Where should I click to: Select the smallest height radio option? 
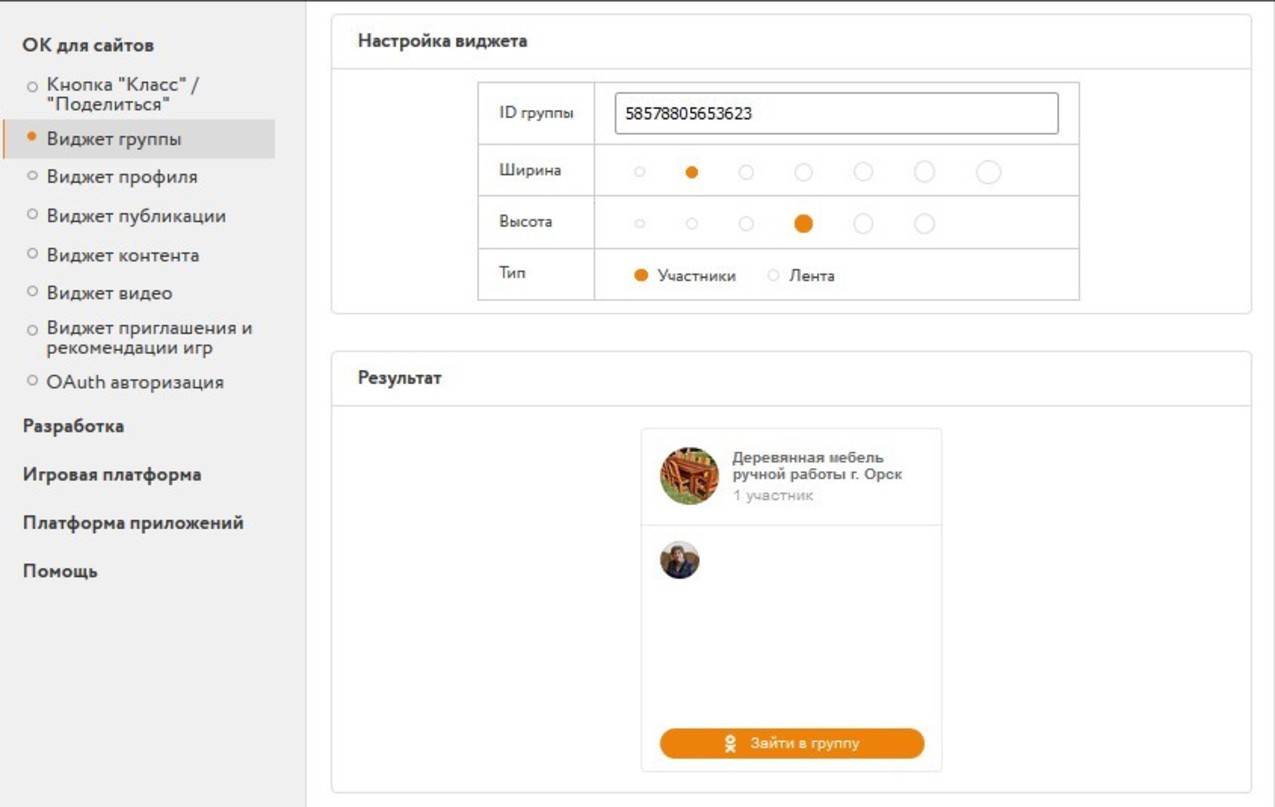pos(640,224)
